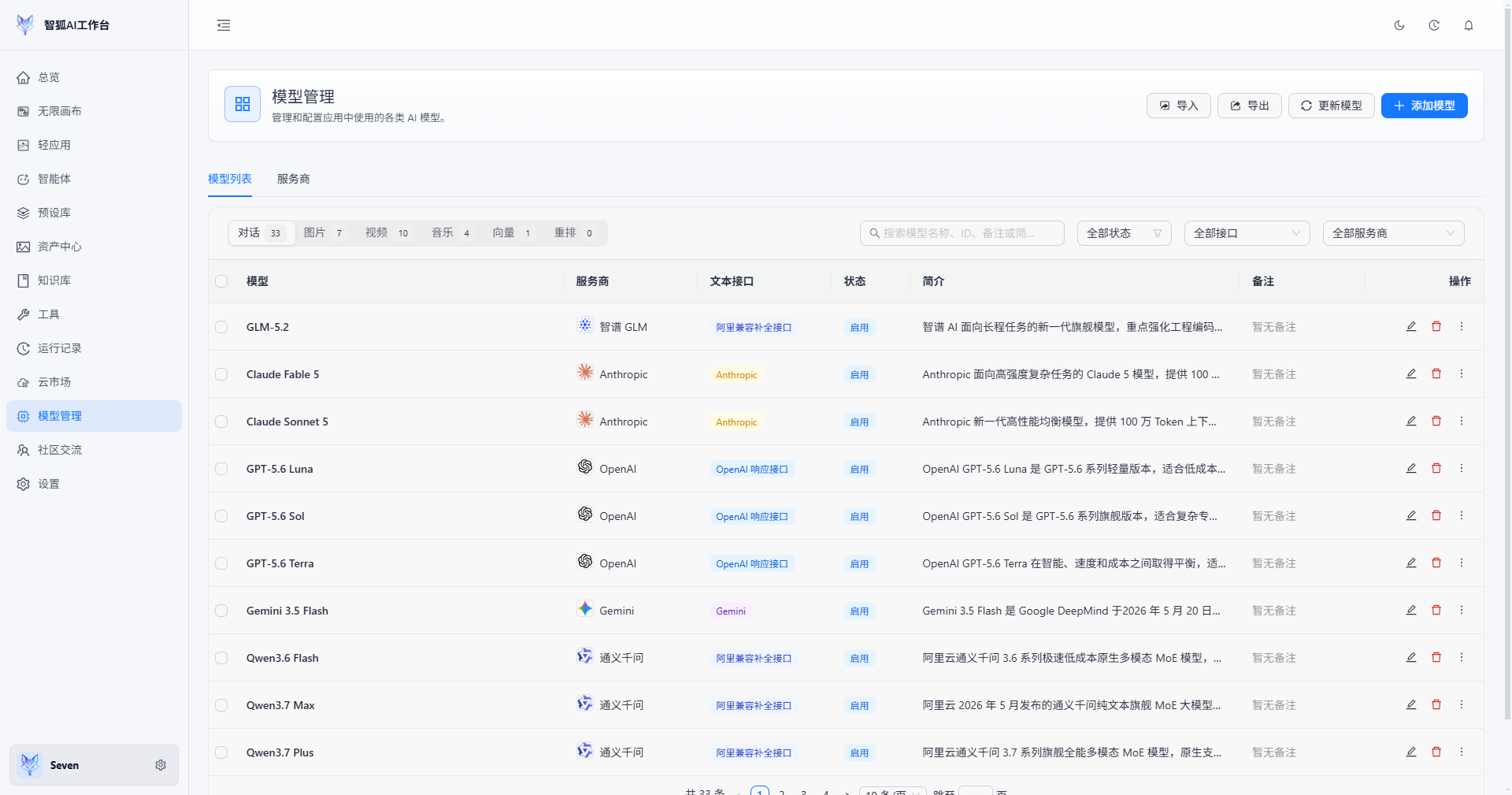Open 总览 in the sidebar

pos(94,77)
